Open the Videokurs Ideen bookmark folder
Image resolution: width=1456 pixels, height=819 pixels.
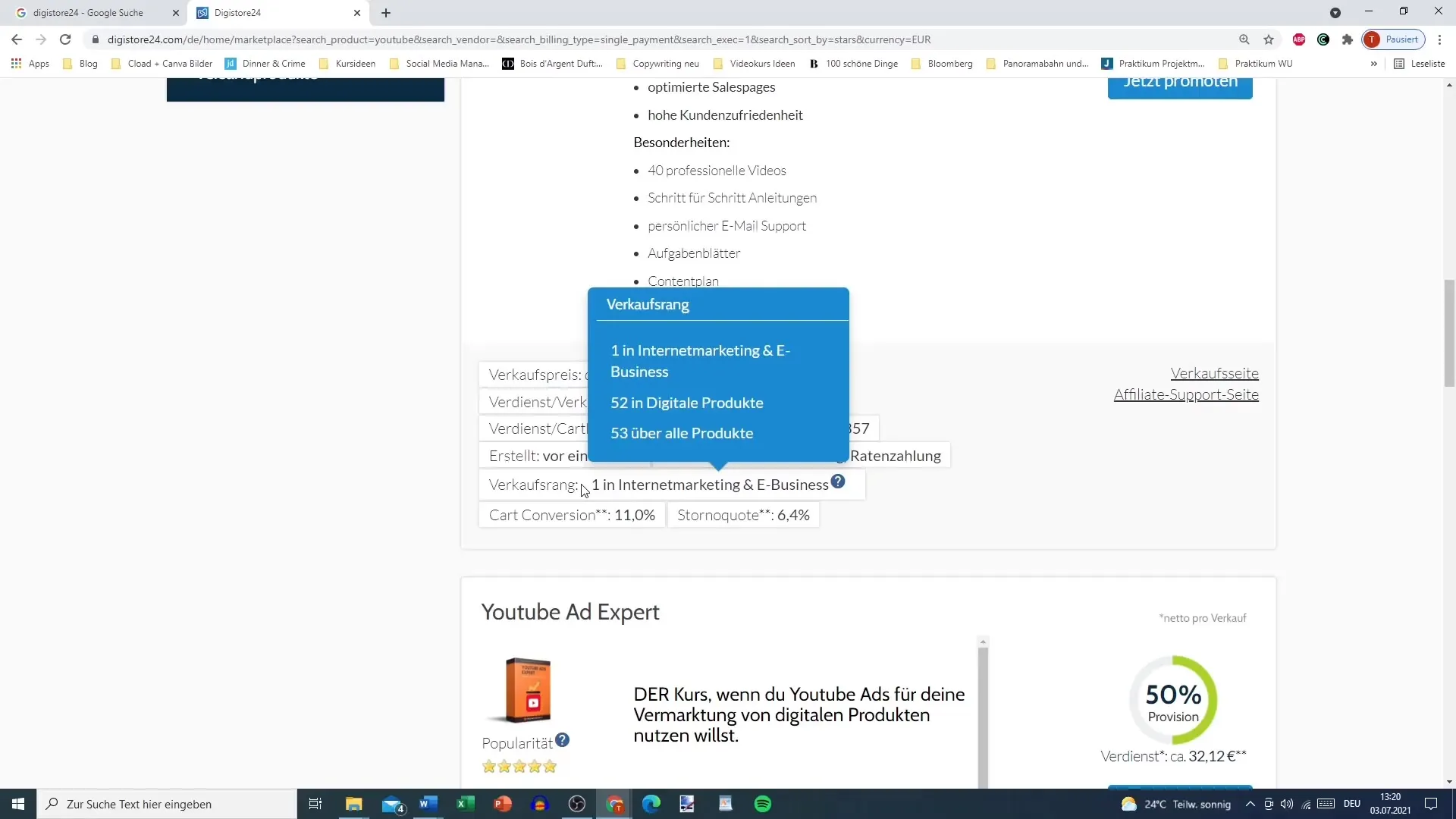click(755, 64)
